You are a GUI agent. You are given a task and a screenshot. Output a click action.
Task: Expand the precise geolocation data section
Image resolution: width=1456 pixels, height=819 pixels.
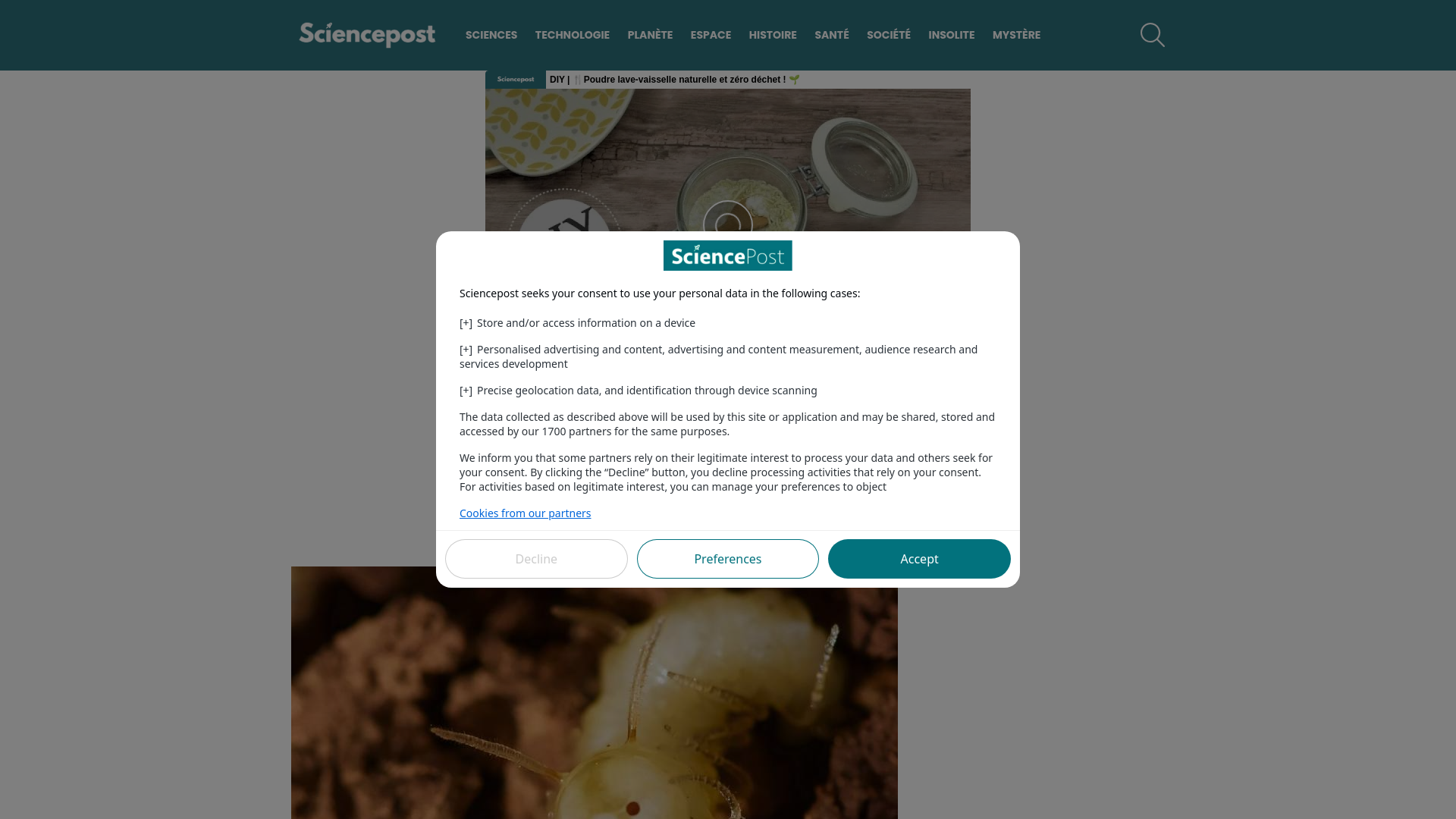point(638,391)
